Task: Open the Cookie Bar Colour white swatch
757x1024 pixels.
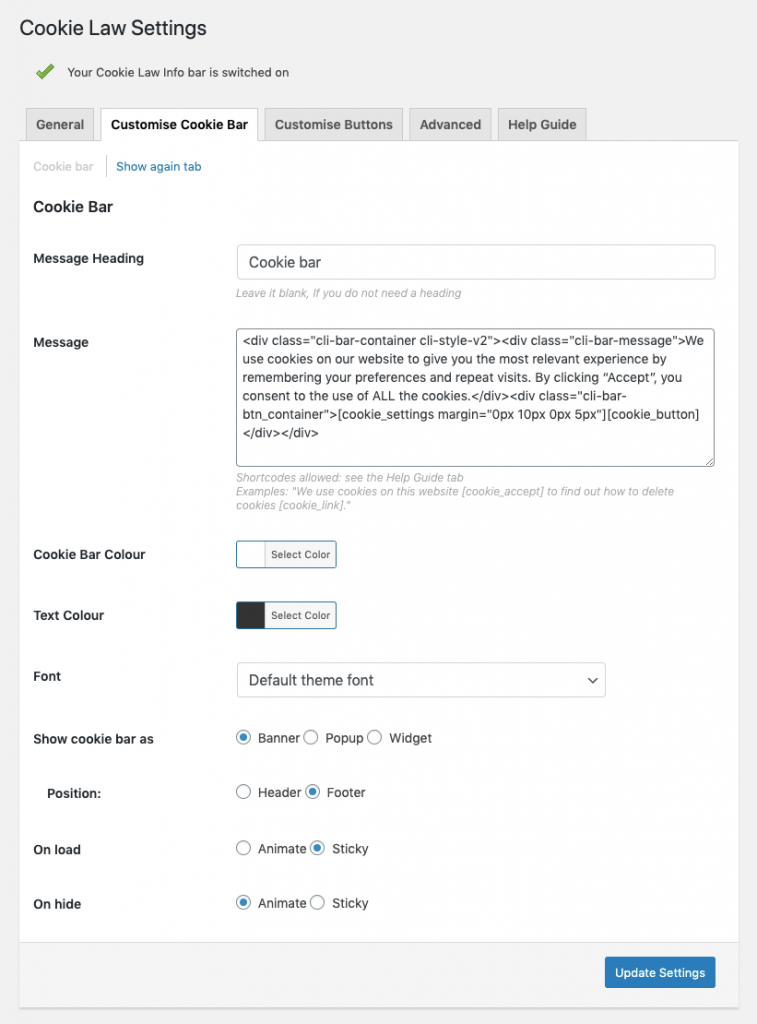Action: (251, 554)
